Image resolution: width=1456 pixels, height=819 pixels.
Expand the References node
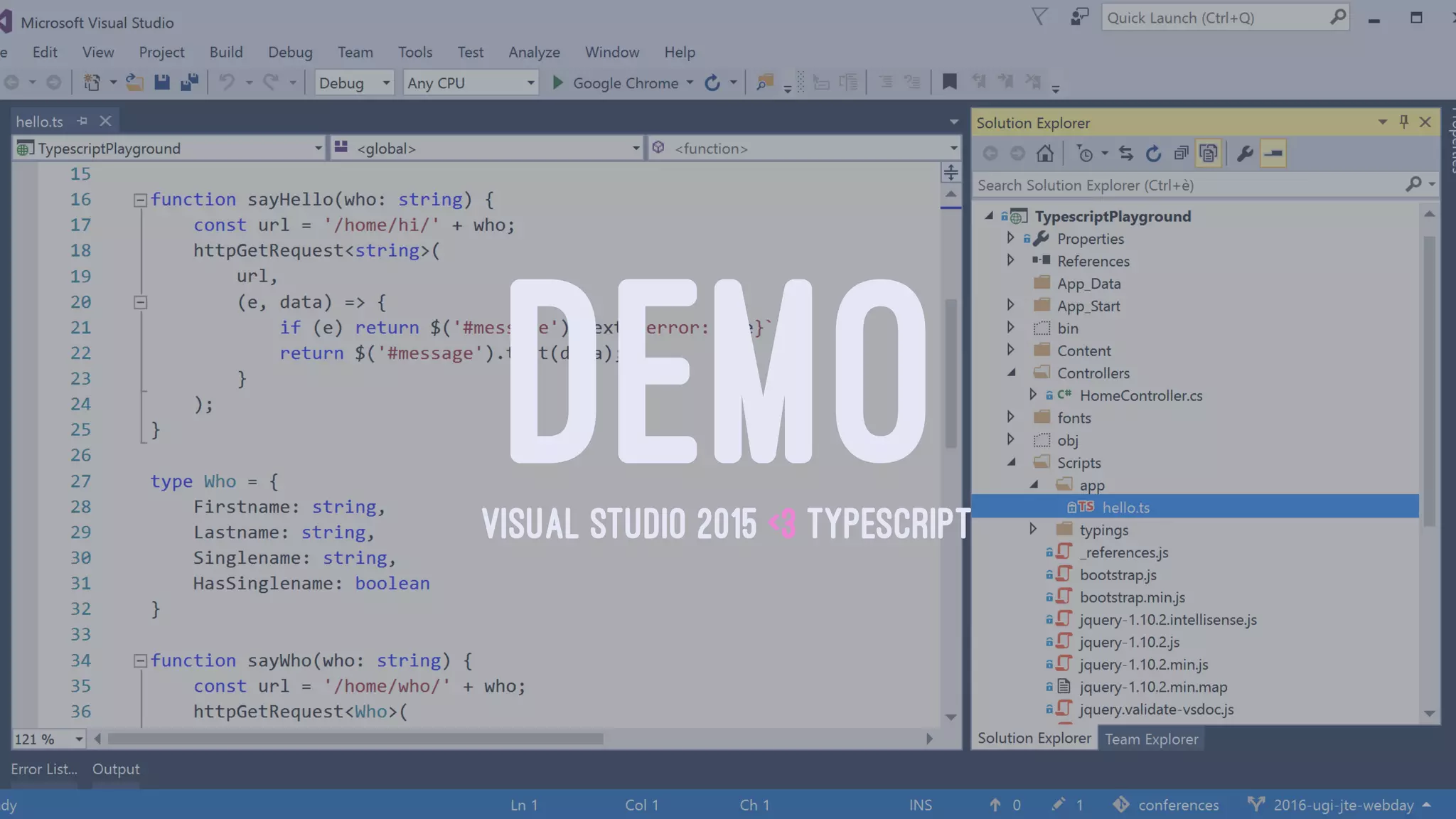[1010, 260]
